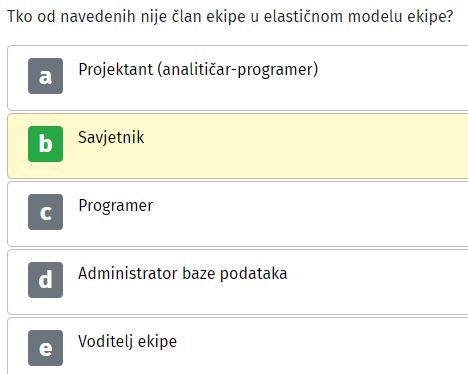This screenshot has height=374, width=468.
Task: Choose the answer "Administrator baze podataka"
Action: (182, 274)
